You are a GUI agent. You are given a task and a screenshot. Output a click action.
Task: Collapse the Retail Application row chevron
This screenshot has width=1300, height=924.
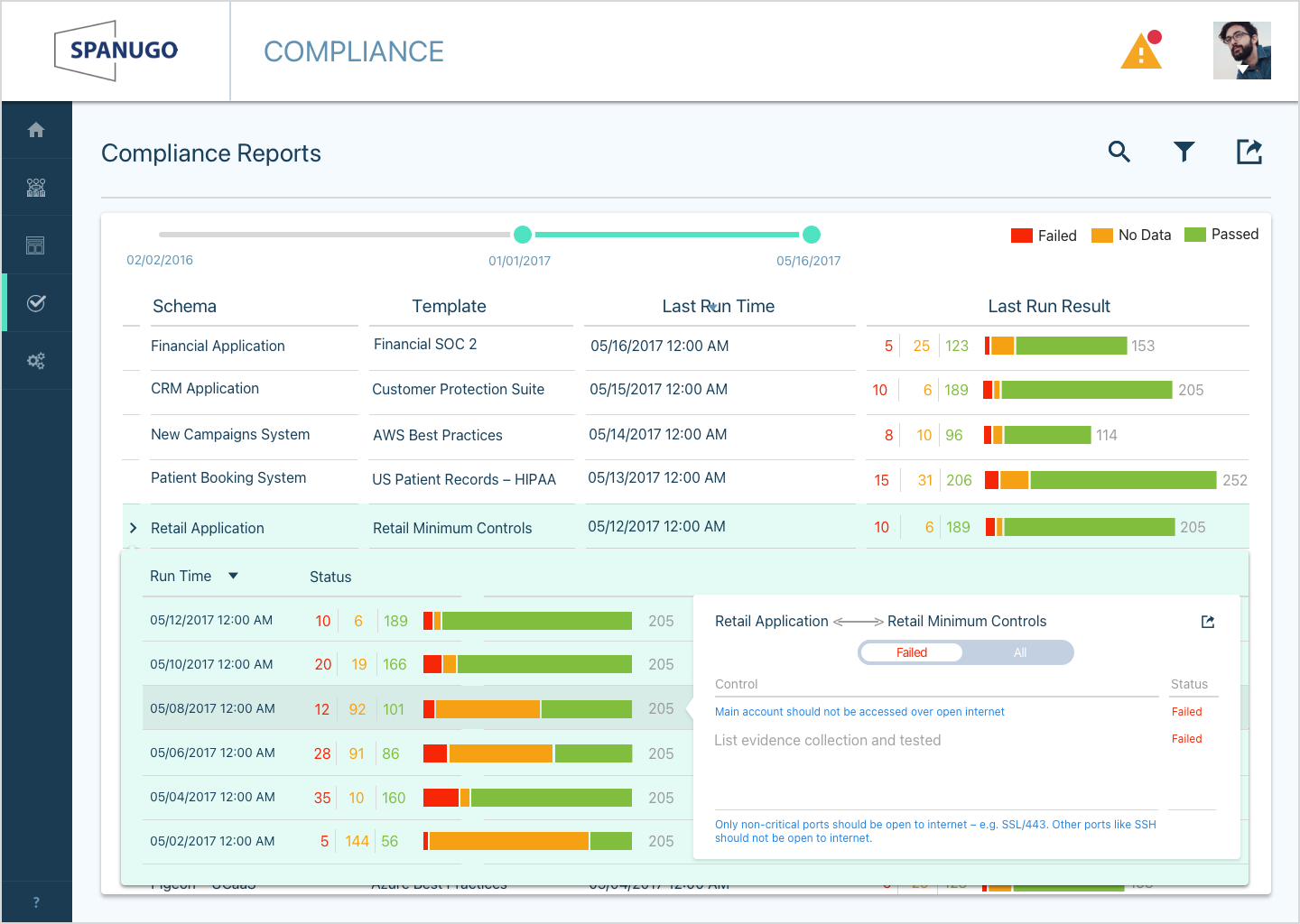pyautogui.click(x=134, y=528)
